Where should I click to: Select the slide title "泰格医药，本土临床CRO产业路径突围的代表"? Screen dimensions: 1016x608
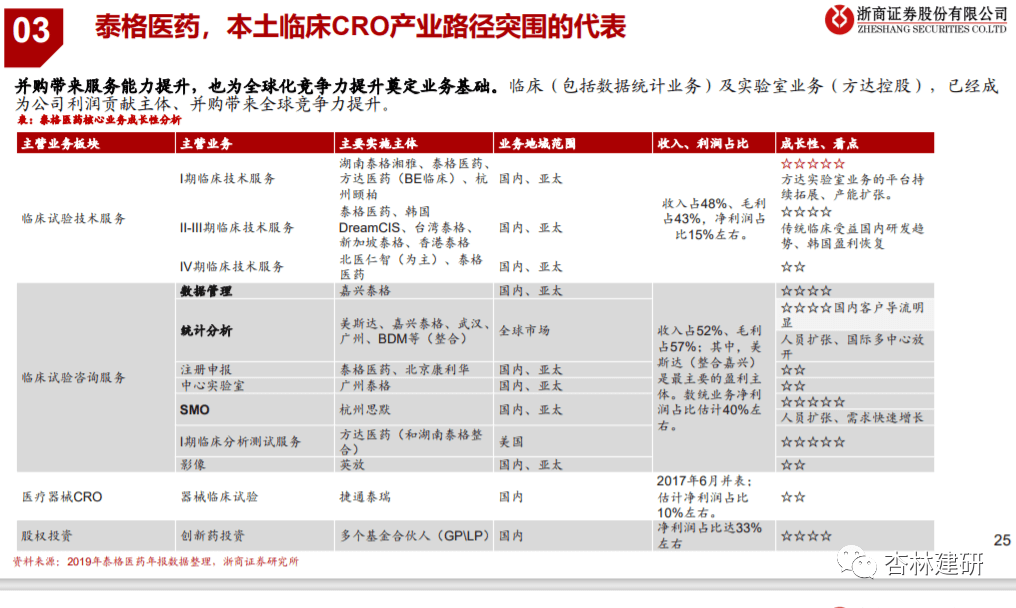360,27
